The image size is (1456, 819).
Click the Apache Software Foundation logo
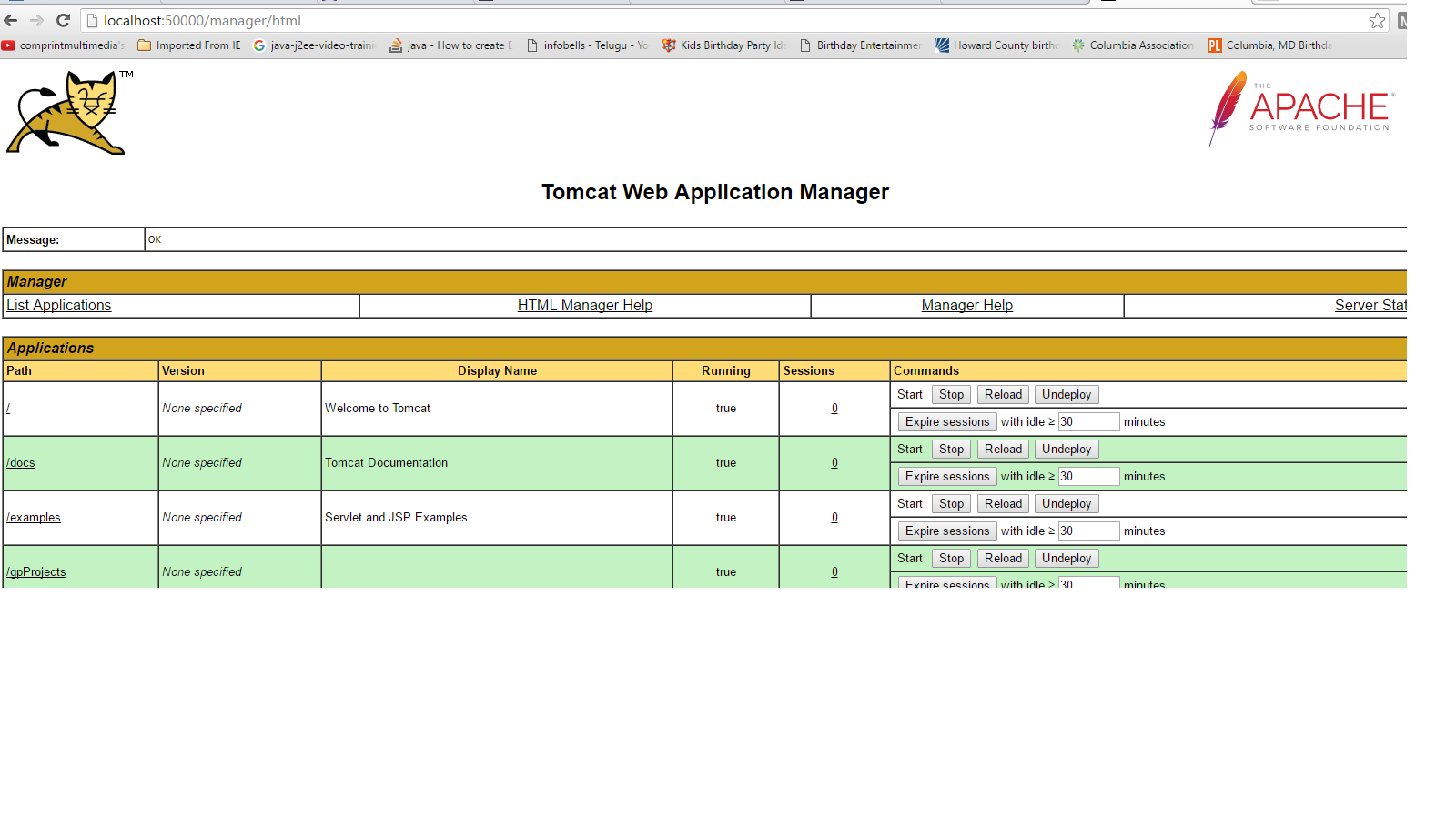point(1301,109)
